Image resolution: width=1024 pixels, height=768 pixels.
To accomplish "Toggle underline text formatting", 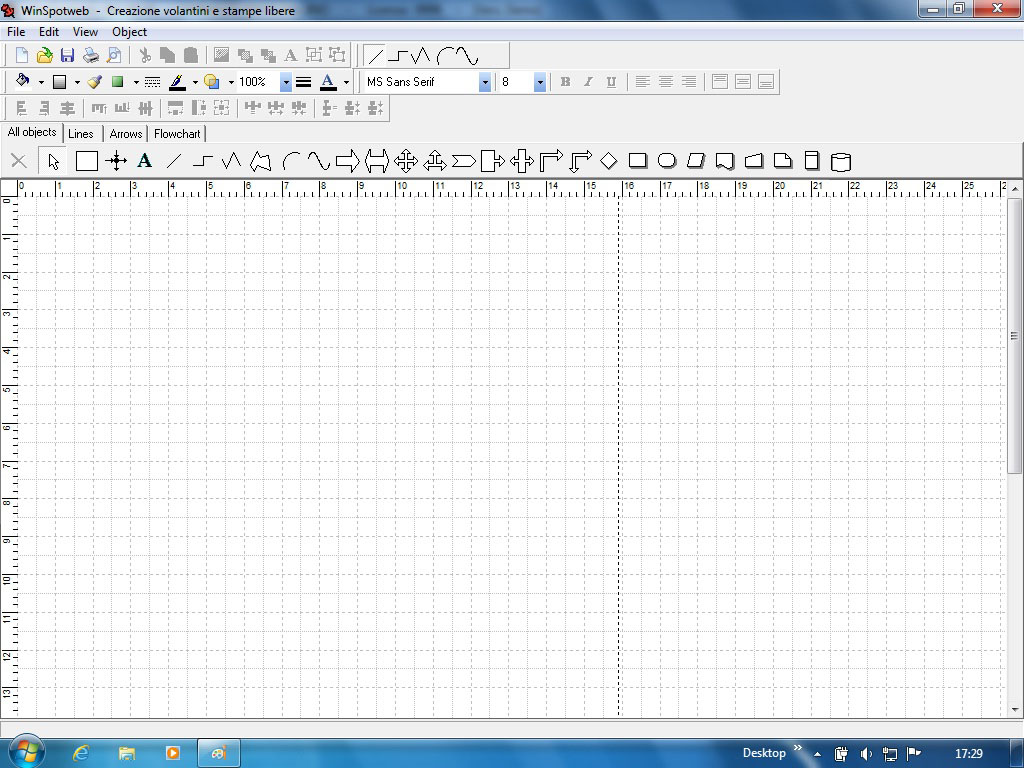I will click(x=611, y=82).
